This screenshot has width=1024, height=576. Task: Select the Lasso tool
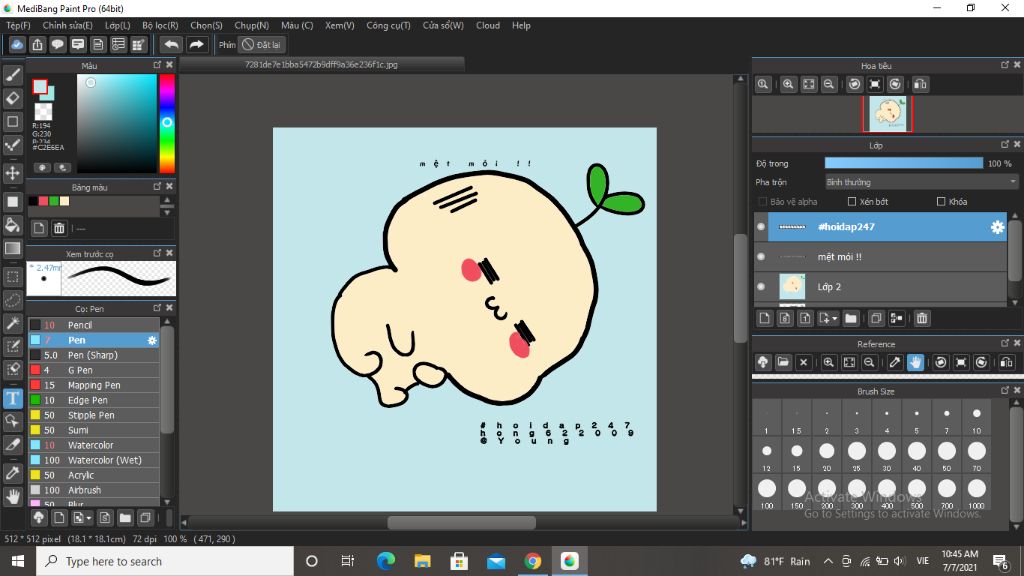coord(12,300)
